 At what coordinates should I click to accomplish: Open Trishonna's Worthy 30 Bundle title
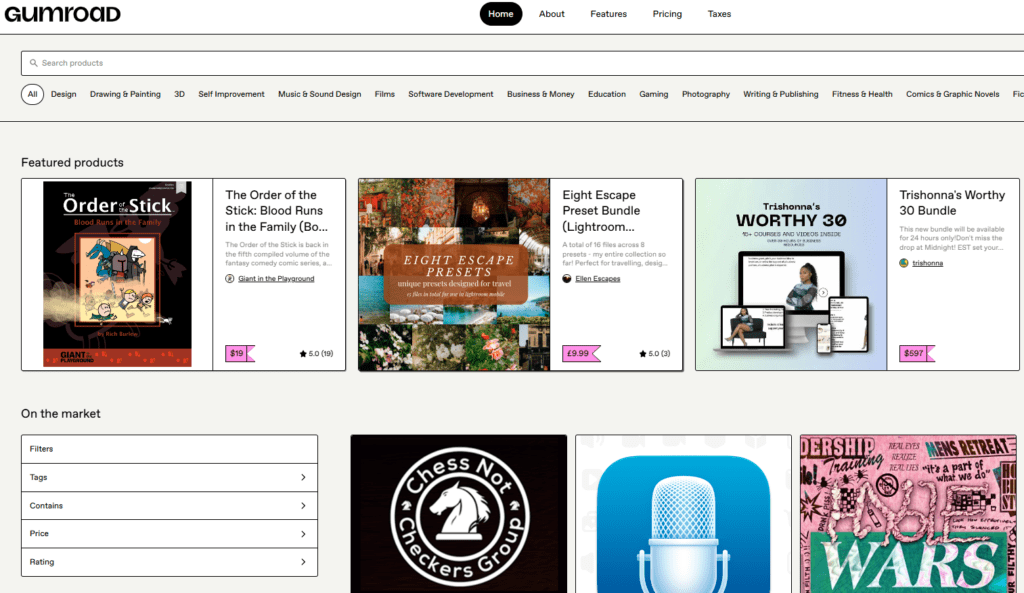[x=952, y=202]
